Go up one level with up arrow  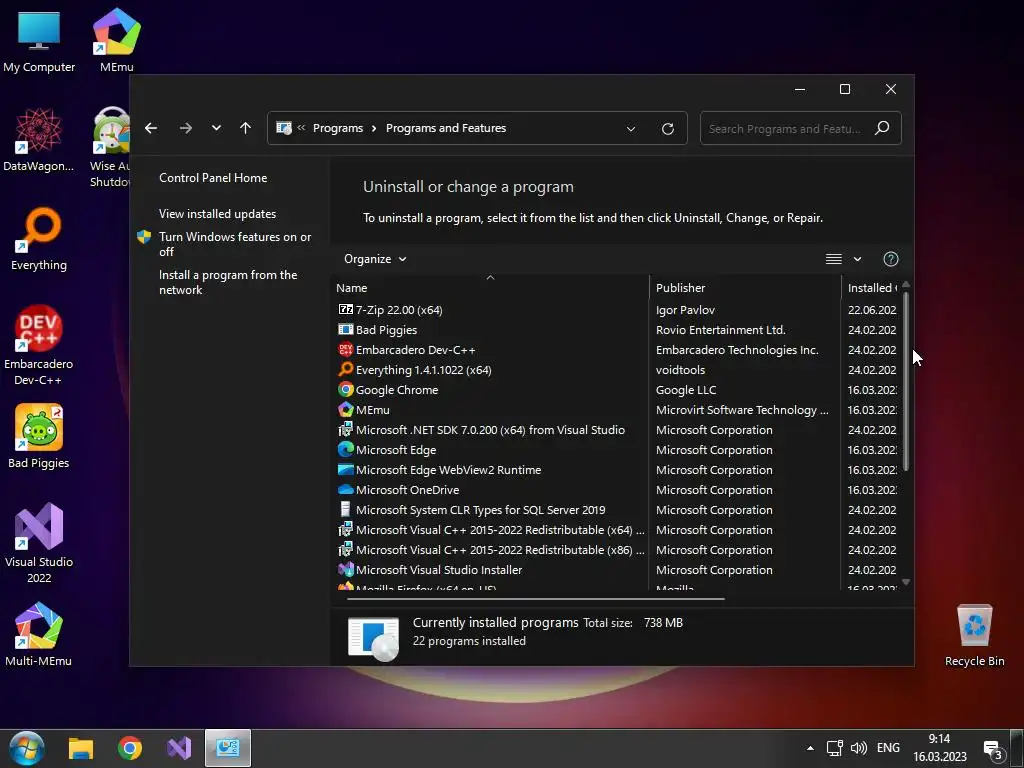(x=246, y=128)
